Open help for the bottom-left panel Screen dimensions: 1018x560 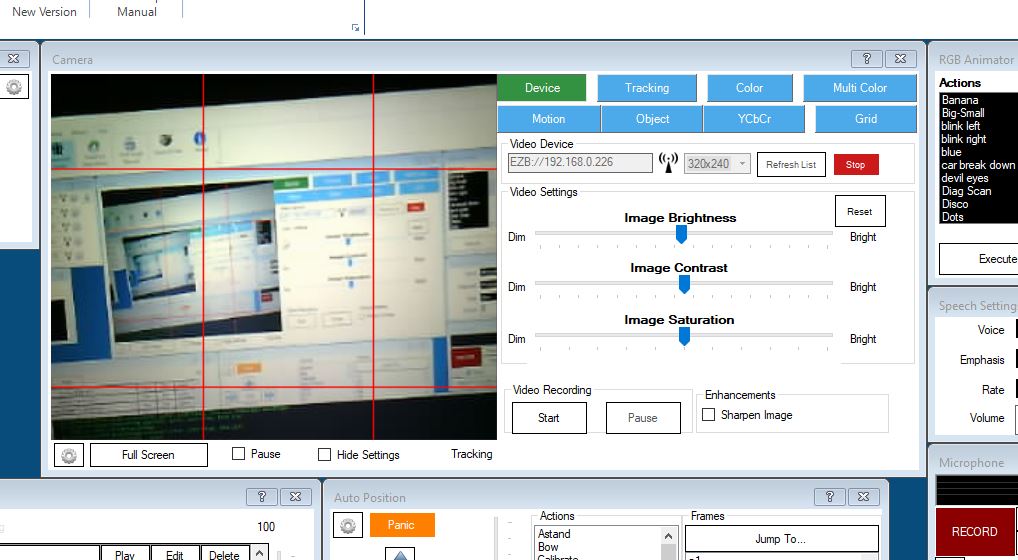tap(262, 496)
